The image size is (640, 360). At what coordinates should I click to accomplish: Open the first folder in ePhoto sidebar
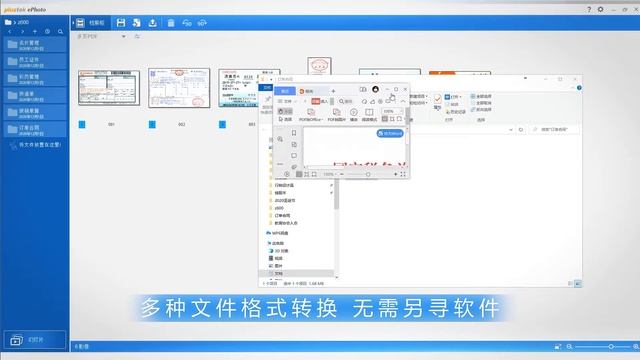pyautogui.click(x=35, y=45)
